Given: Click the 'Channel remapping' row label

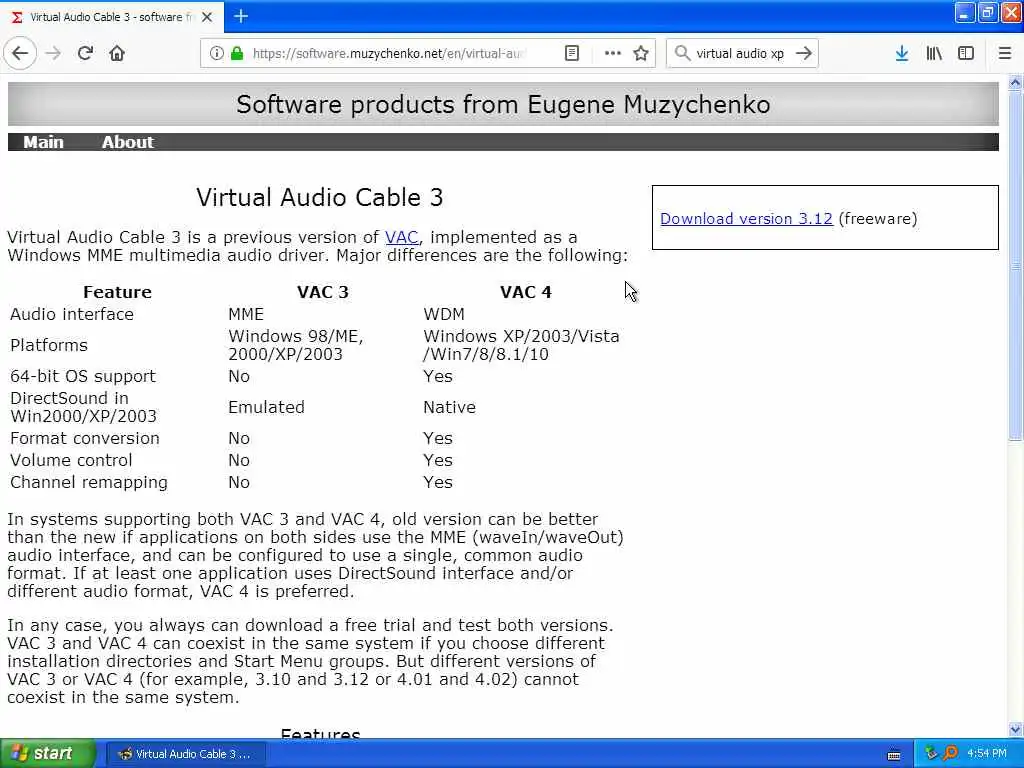Looking at the screenshot, I should [x=89, y=483].
